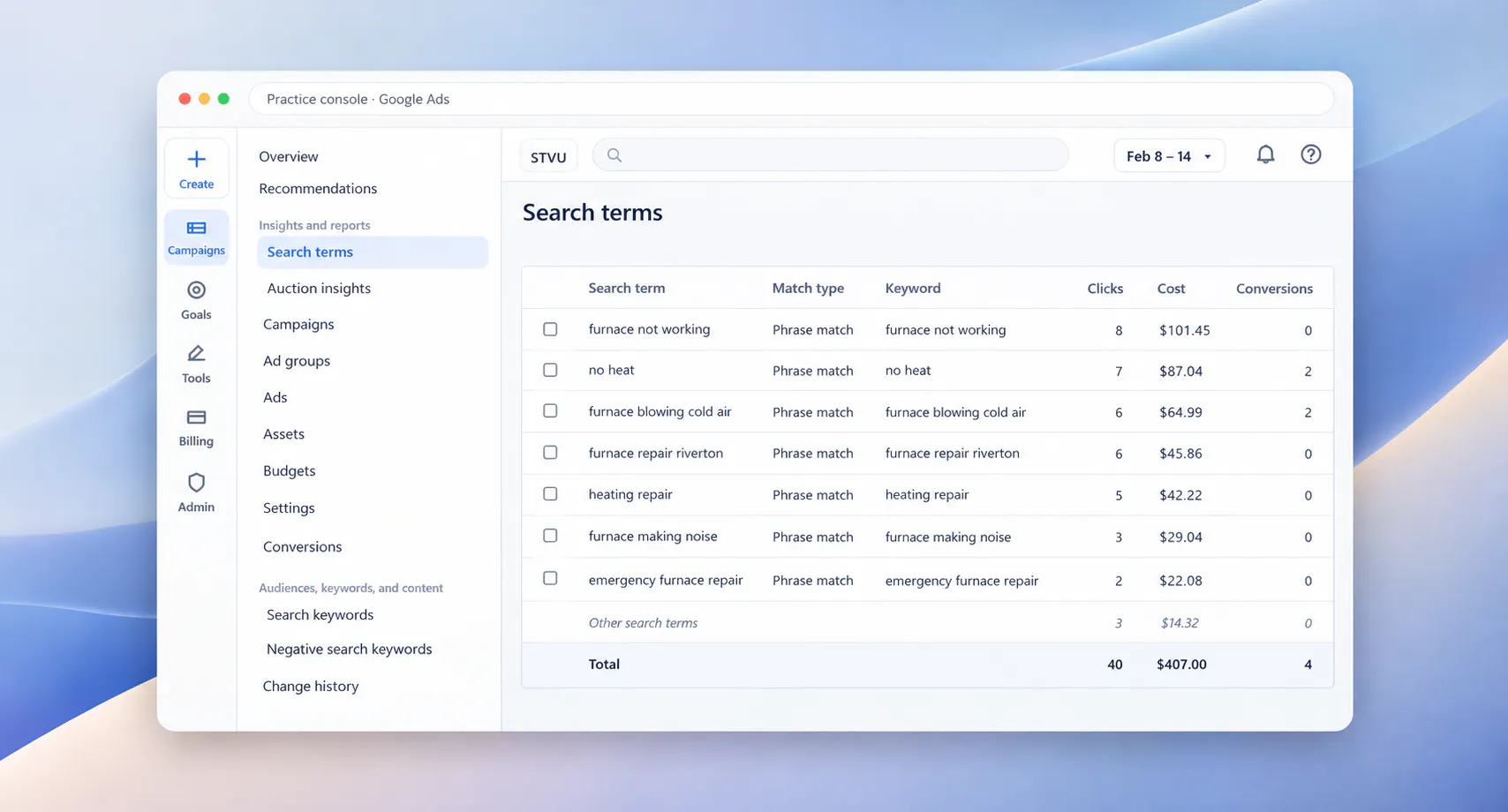Open Change history link
The height and width of the screenshot is (812, 1508).
(311, 686)
